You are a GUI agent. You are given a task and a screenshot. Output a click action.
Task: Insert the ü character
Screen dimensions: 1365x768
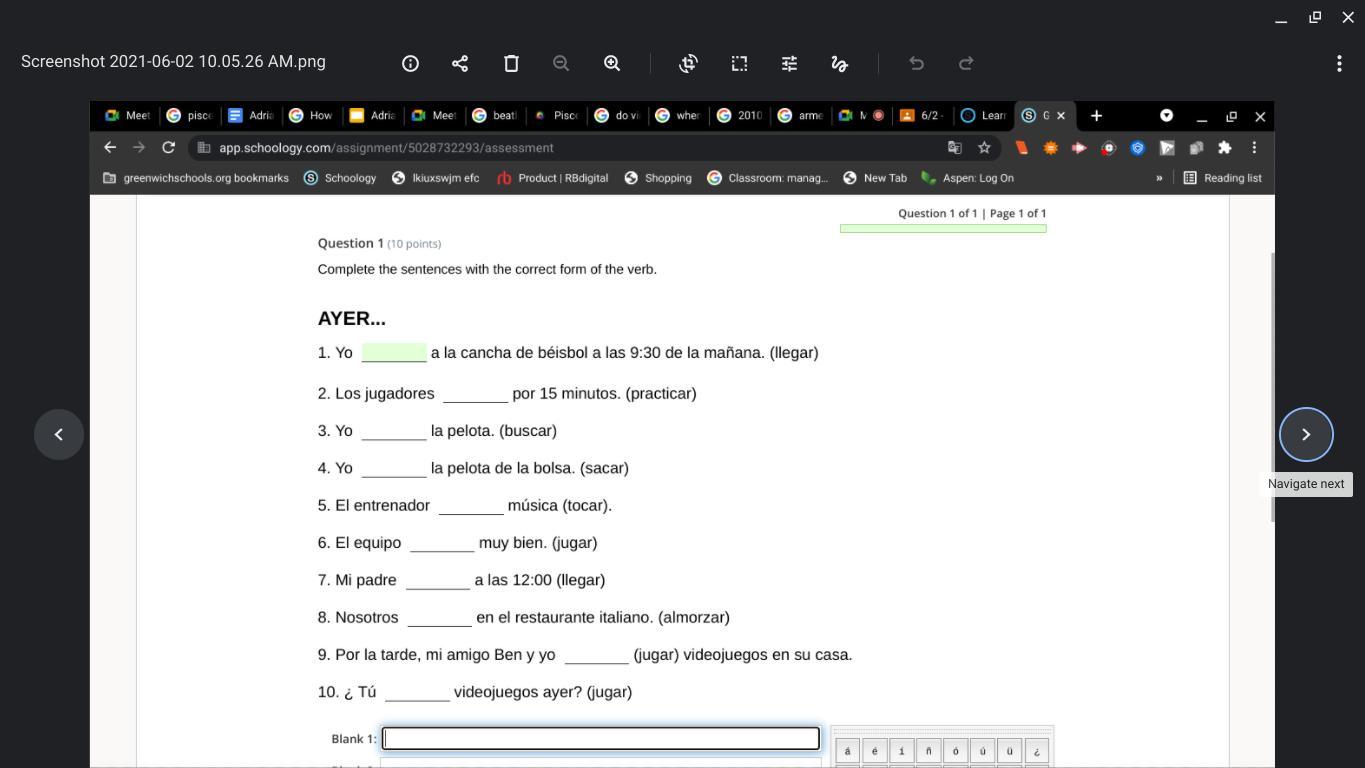coord(1009,751)
